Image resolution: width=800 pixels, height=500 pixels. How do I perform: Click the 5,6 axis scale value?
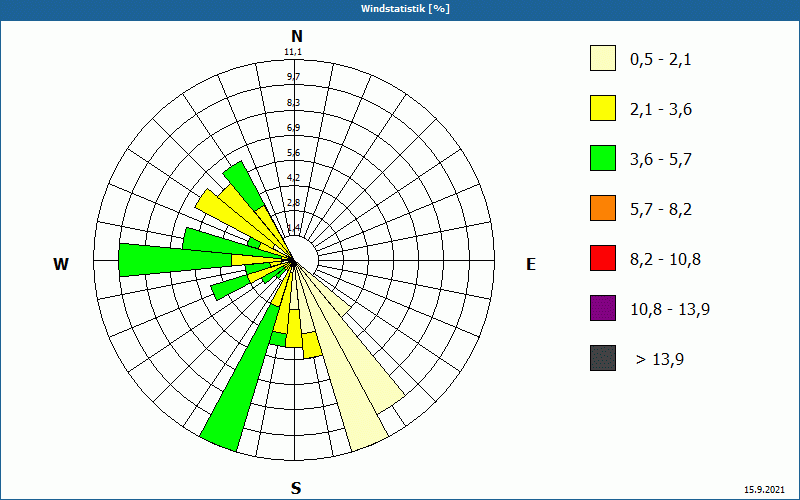[293, 153]
